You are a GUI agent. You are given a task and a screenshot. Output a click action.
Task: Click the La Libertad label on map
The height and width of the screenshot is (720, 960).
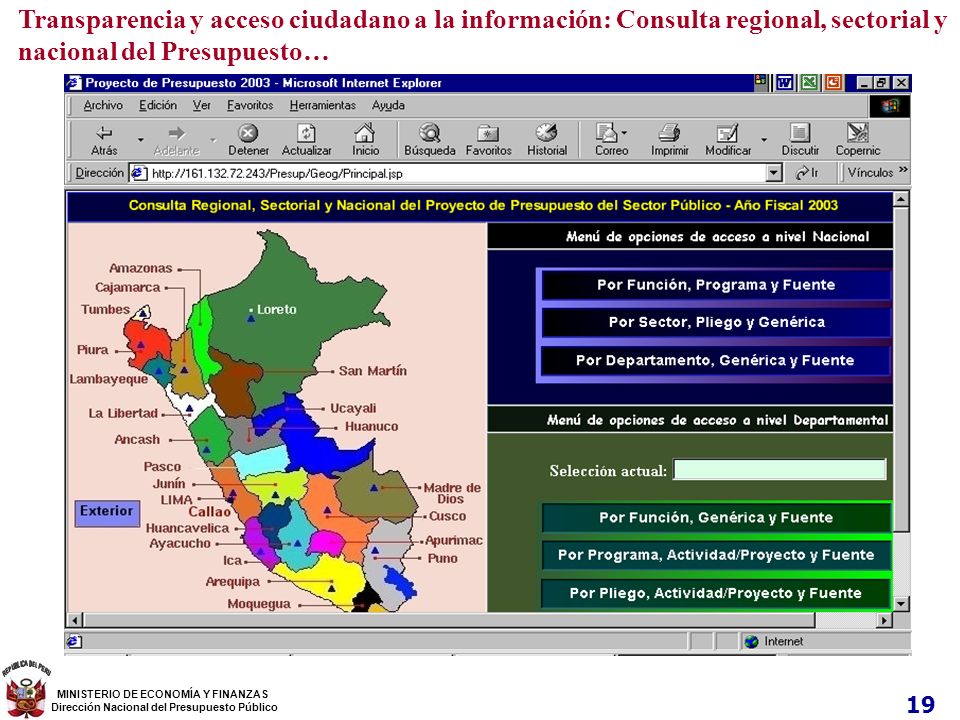click(123, 413)
